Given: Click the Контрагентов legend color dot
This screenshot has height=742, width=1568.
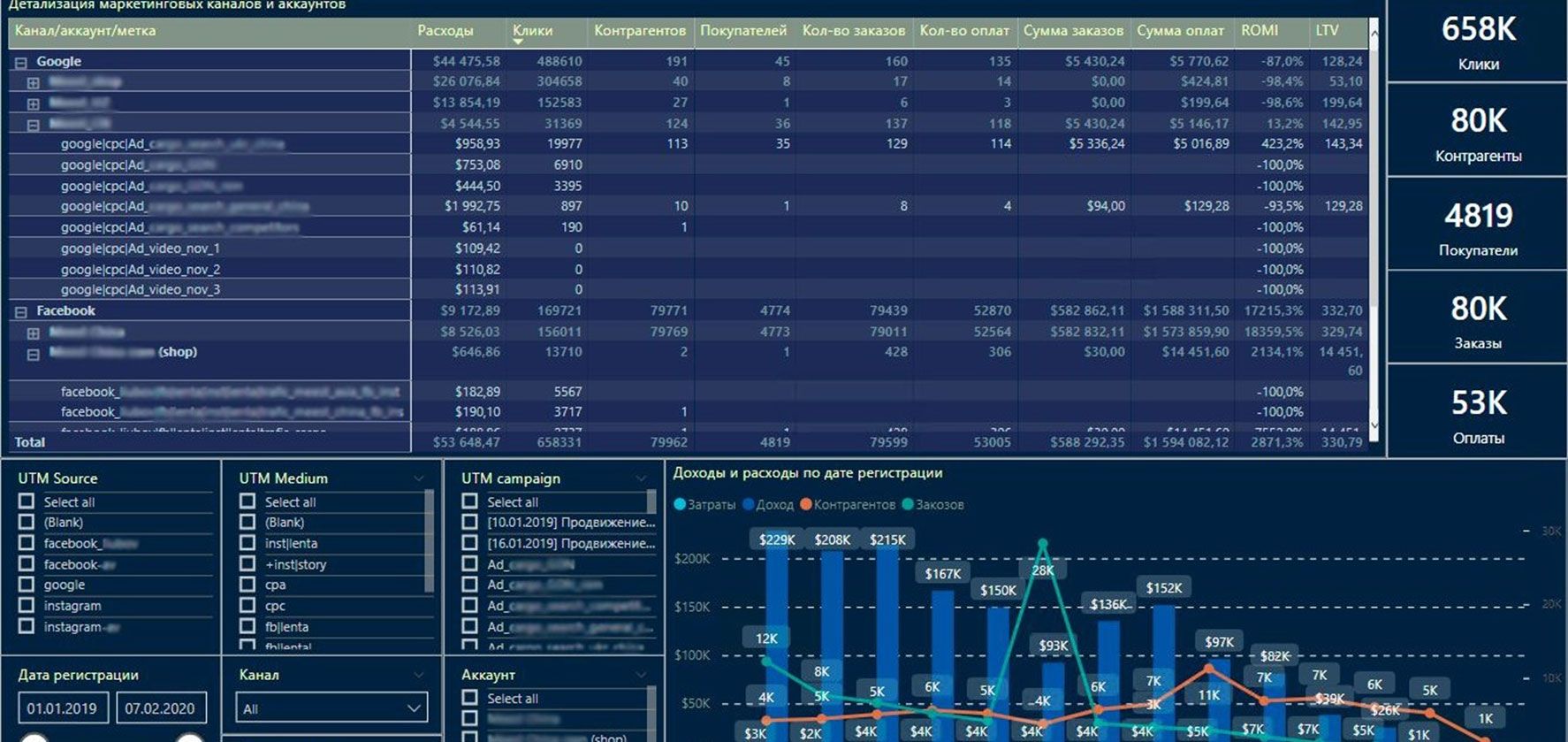Looking at the screenshot, I should click(x=805, y=505).
